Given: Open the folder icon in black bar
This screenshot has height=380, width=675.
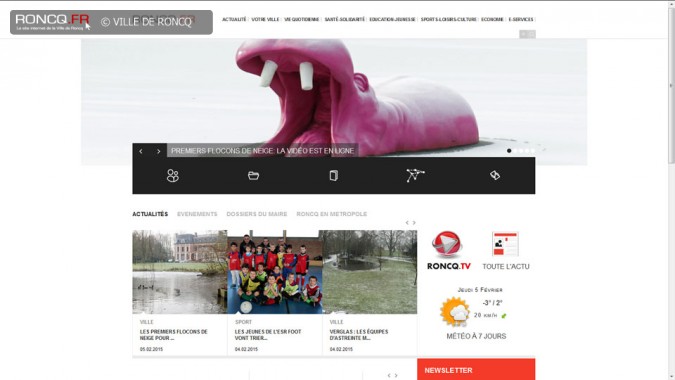Looking at the screenshot, I should pyautogui.click(x=254, y=176).
